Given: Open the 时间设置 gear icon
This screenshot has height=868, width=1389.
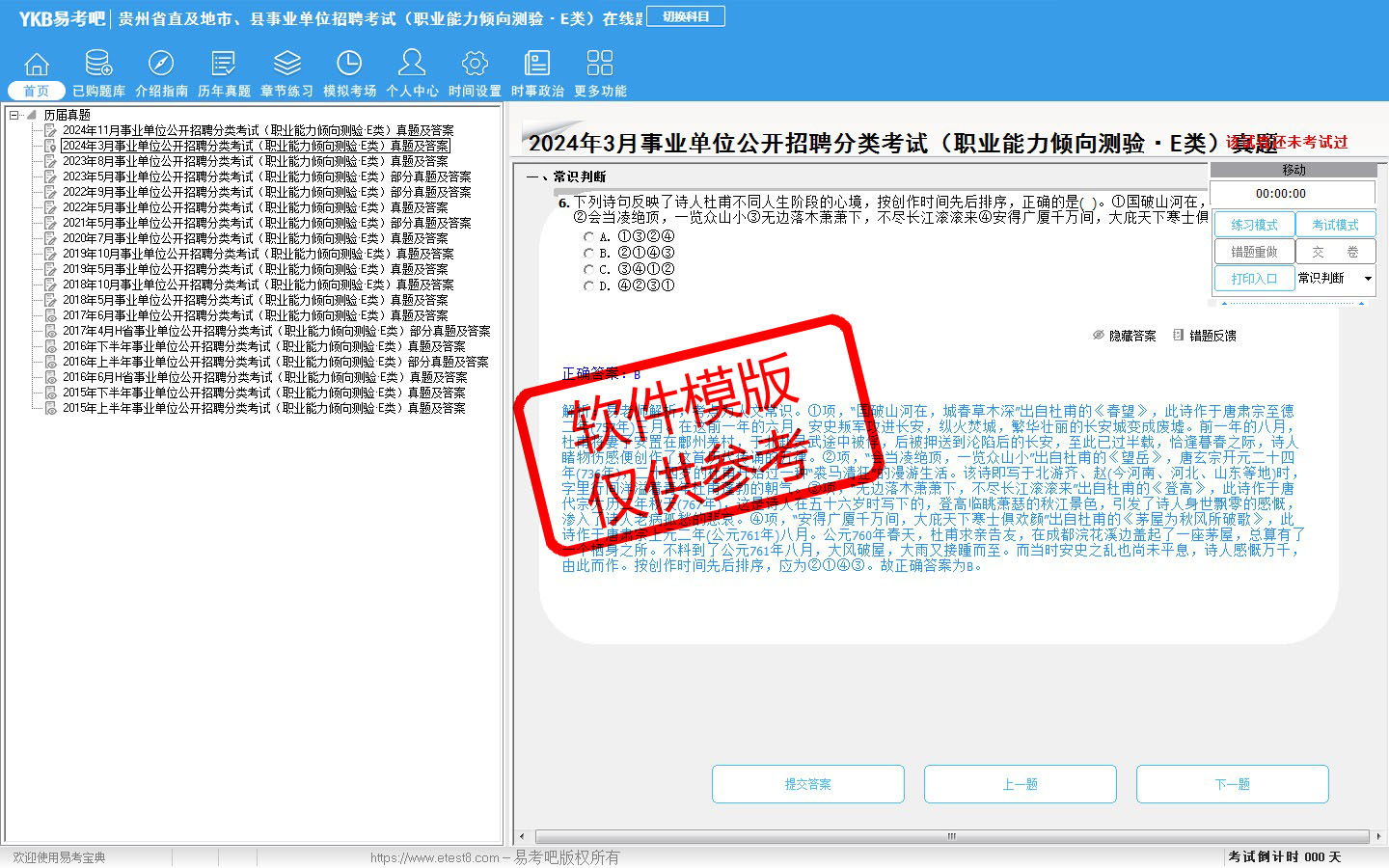Looking at the screenshot, I should (x=475, y=64).
